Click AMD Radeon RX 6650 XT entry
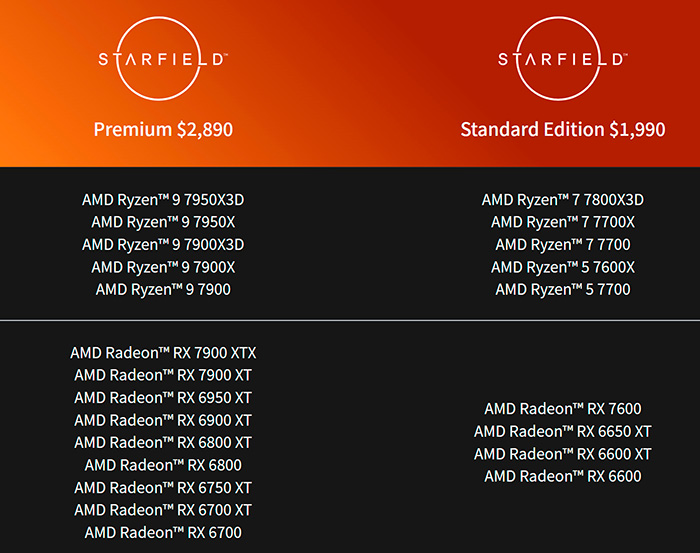Viewport: 700px width, 553px height. 562,432
